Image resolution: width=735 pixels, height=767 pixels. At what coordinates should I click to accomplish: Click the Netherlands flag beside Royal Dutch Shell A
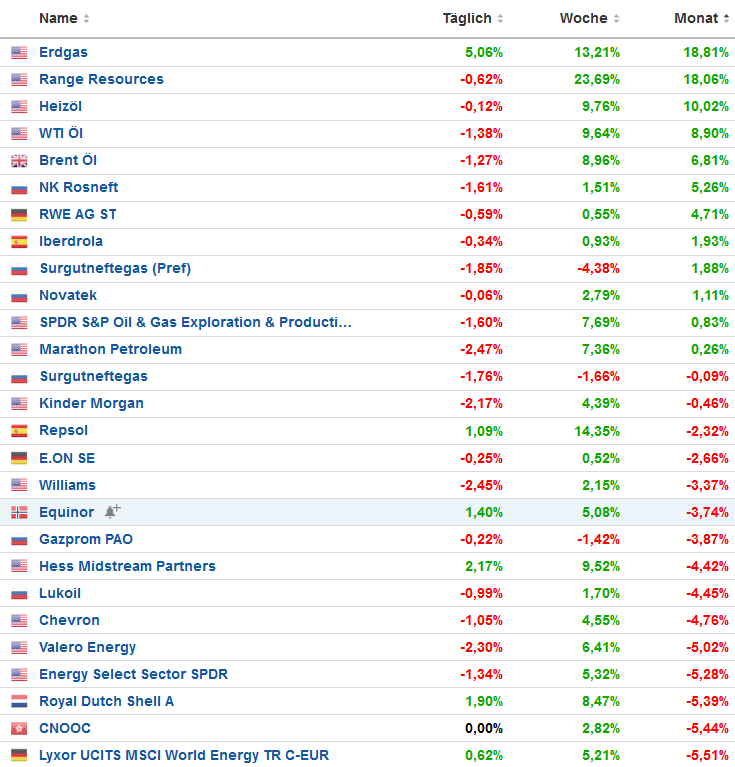pos(19,701)
